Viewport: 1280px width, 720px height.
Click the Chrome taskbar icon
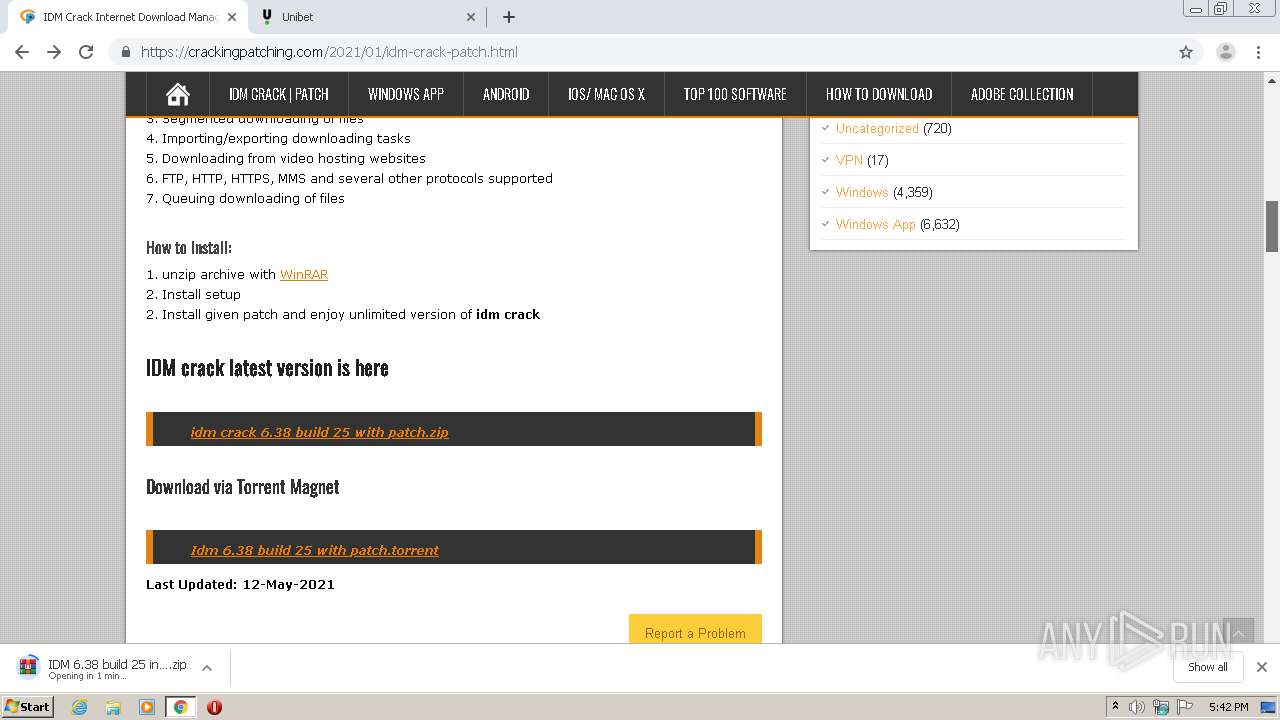pos(180,707)
